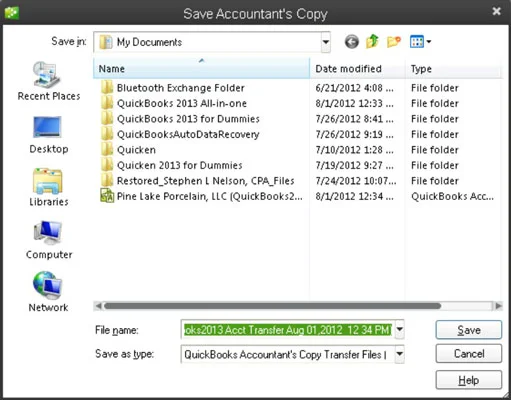Sort by the Type column header
The image size is (511, 400).
(x=453, y=69)
